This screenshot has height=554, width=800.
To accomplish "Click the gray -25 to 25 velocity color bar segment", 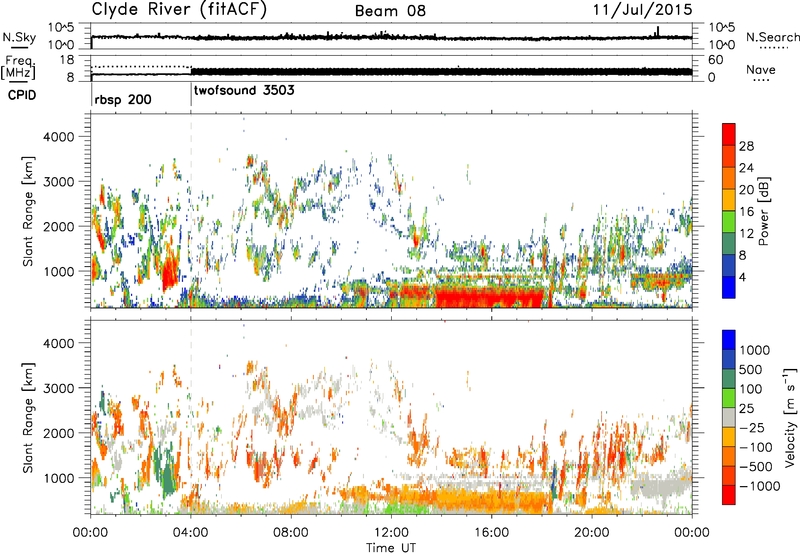I will pyautogui.click(x=729, y=417).
